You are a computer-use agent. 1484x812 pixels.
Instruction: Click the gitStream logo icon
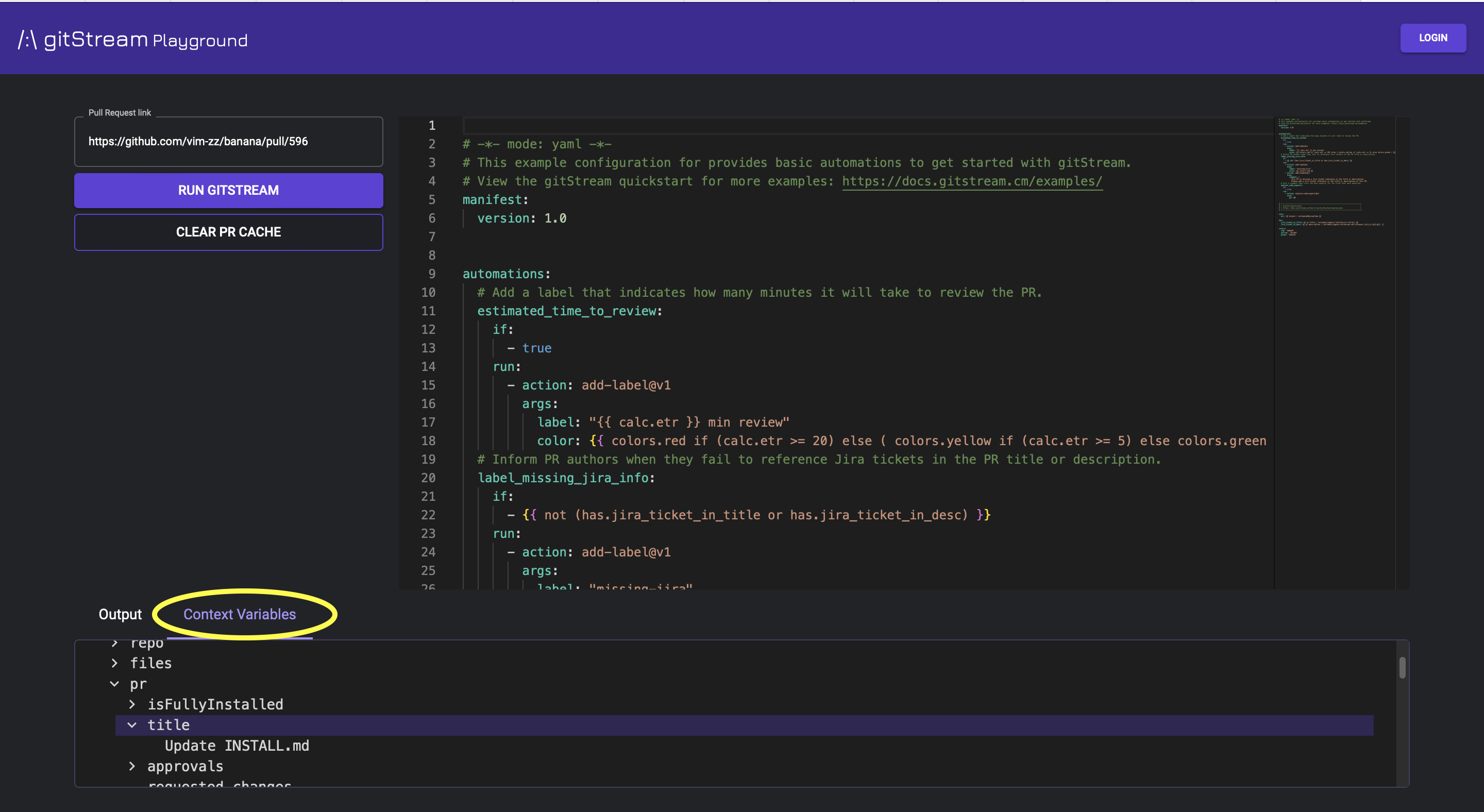[x=27, y=40]
